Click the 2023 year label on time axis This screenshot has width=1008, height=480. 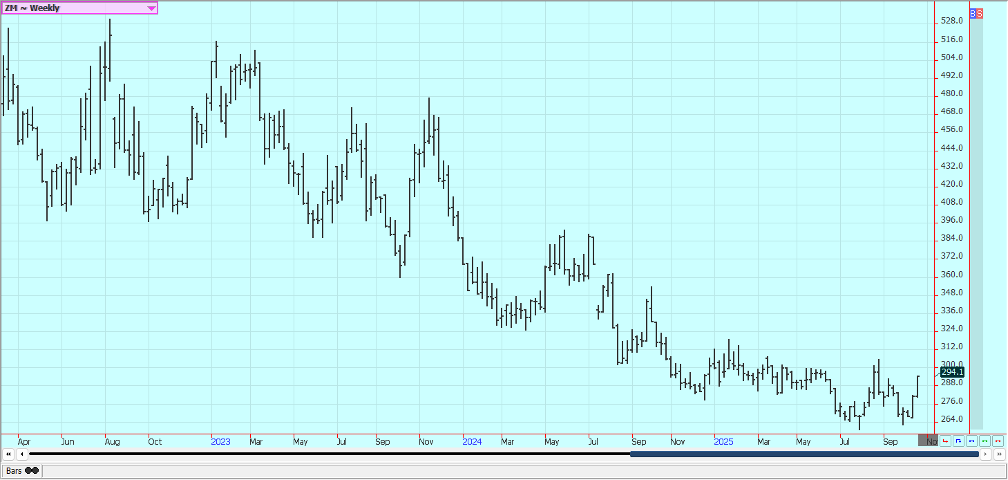point(221,440)
